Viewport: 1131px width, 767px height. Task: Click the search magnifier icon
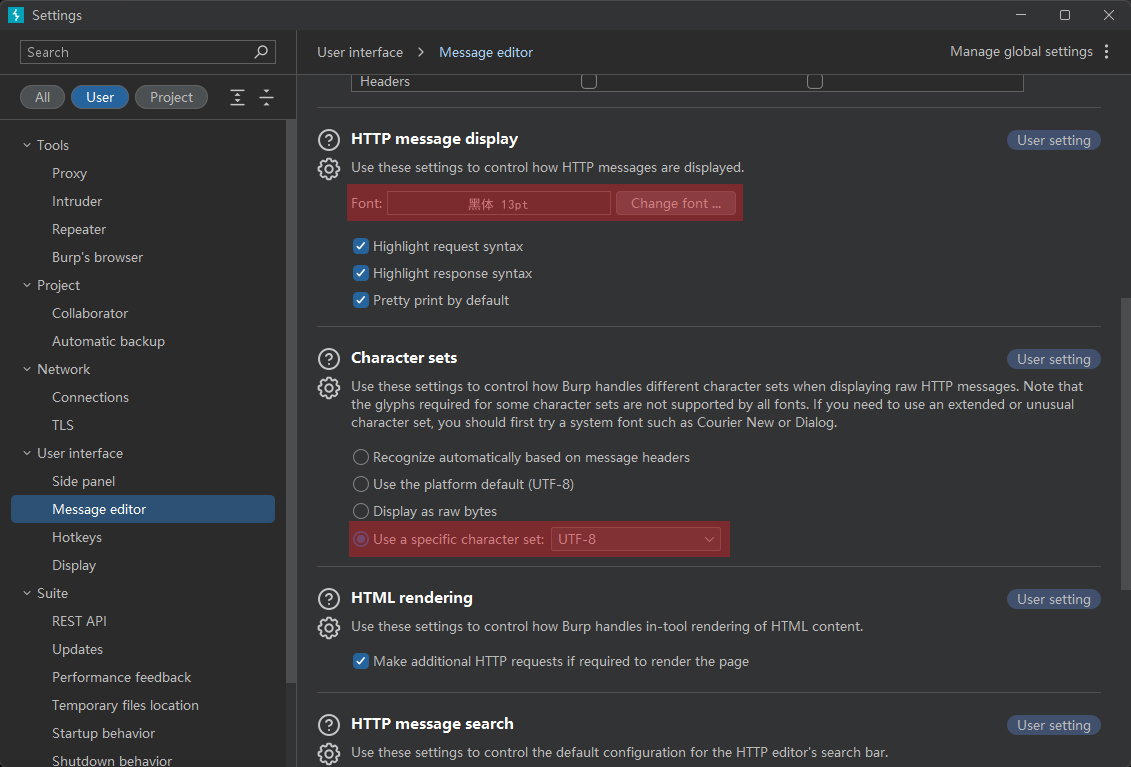point(261,52)
